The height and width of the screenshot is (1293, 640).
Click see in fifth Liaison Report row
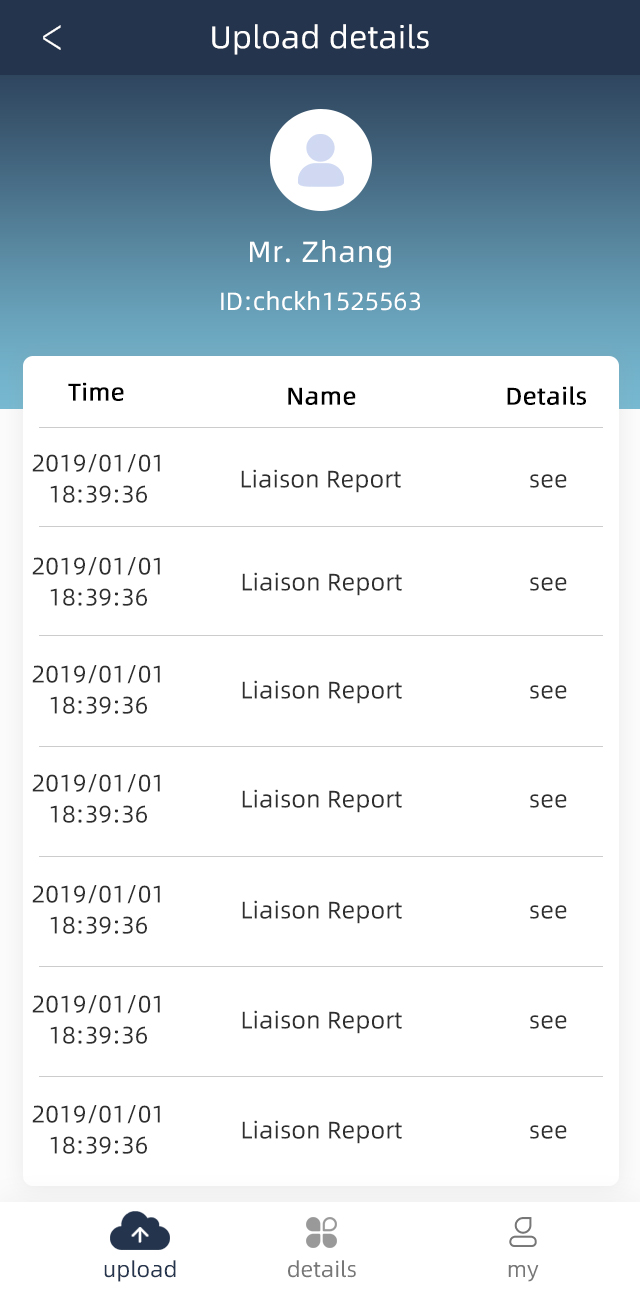pos(548,910)
